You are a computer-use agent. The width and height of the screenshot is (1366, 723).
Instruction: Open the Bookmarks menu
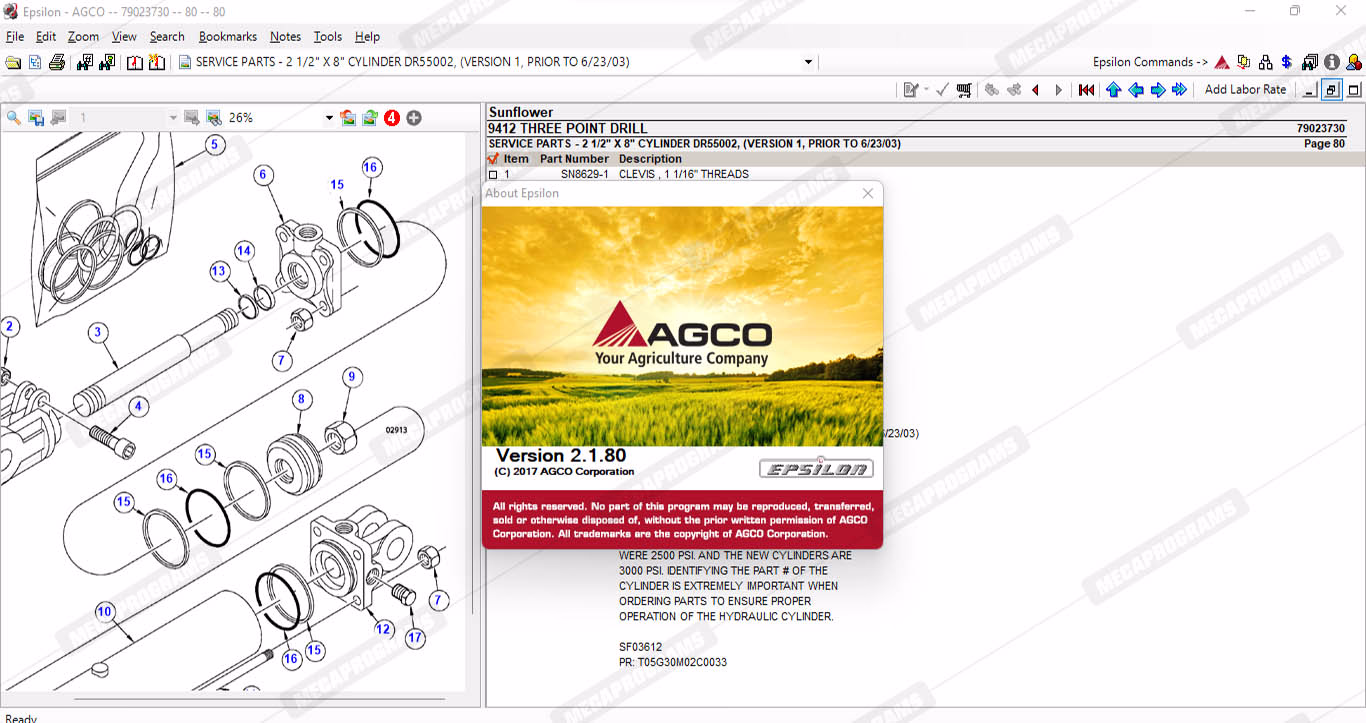227,37
